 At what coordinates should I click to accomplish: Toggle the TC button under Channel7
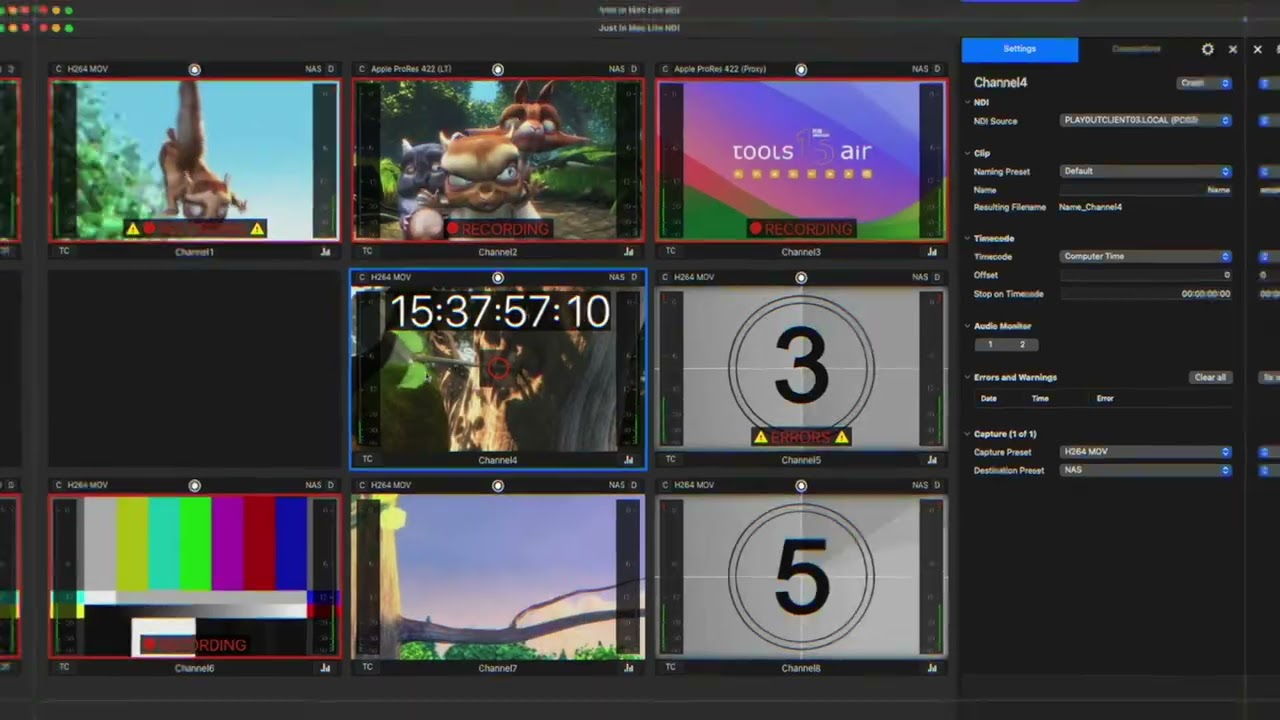[367, 667]
